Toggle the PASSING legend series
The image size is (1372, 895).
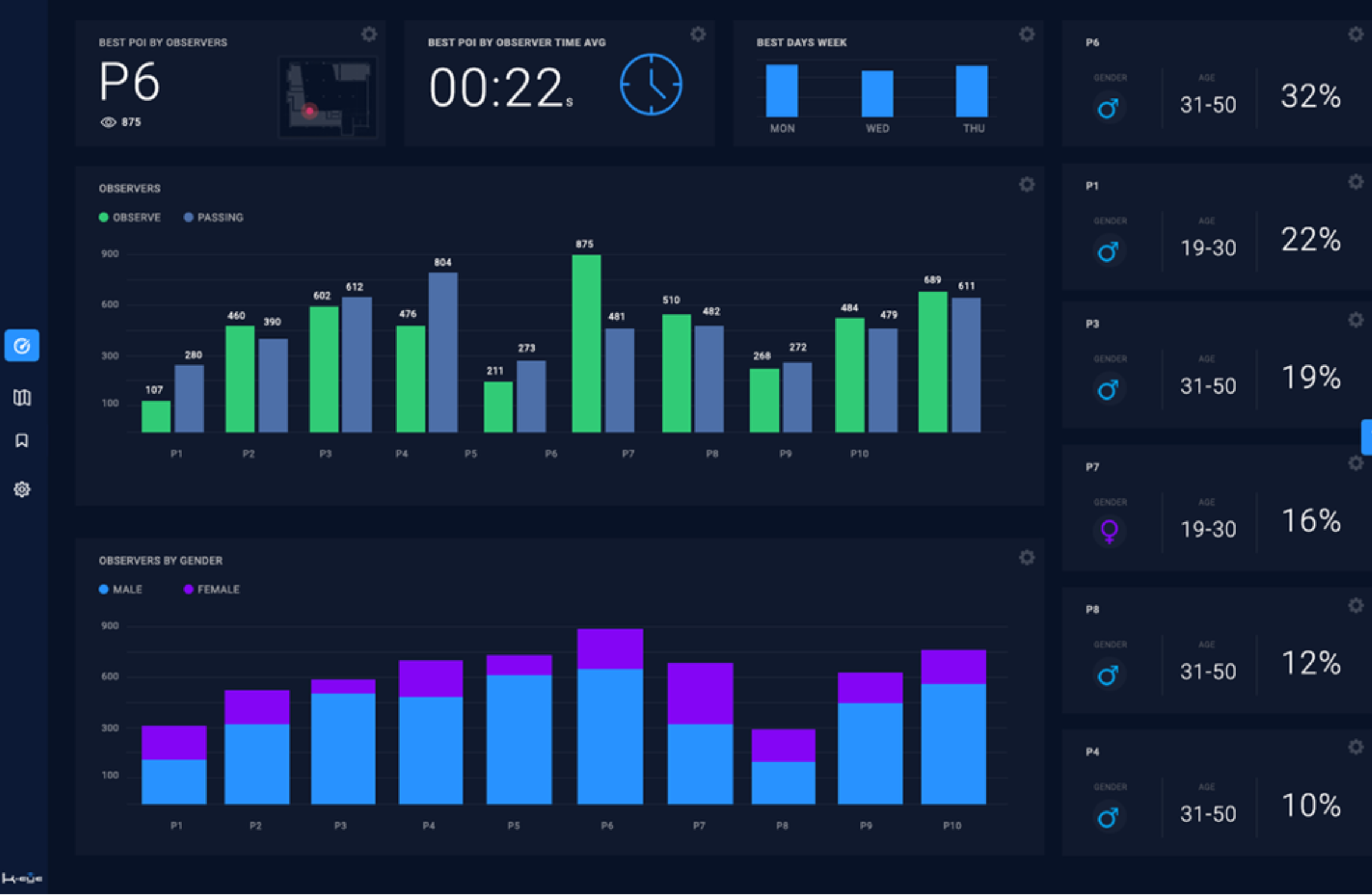[214, 217]
